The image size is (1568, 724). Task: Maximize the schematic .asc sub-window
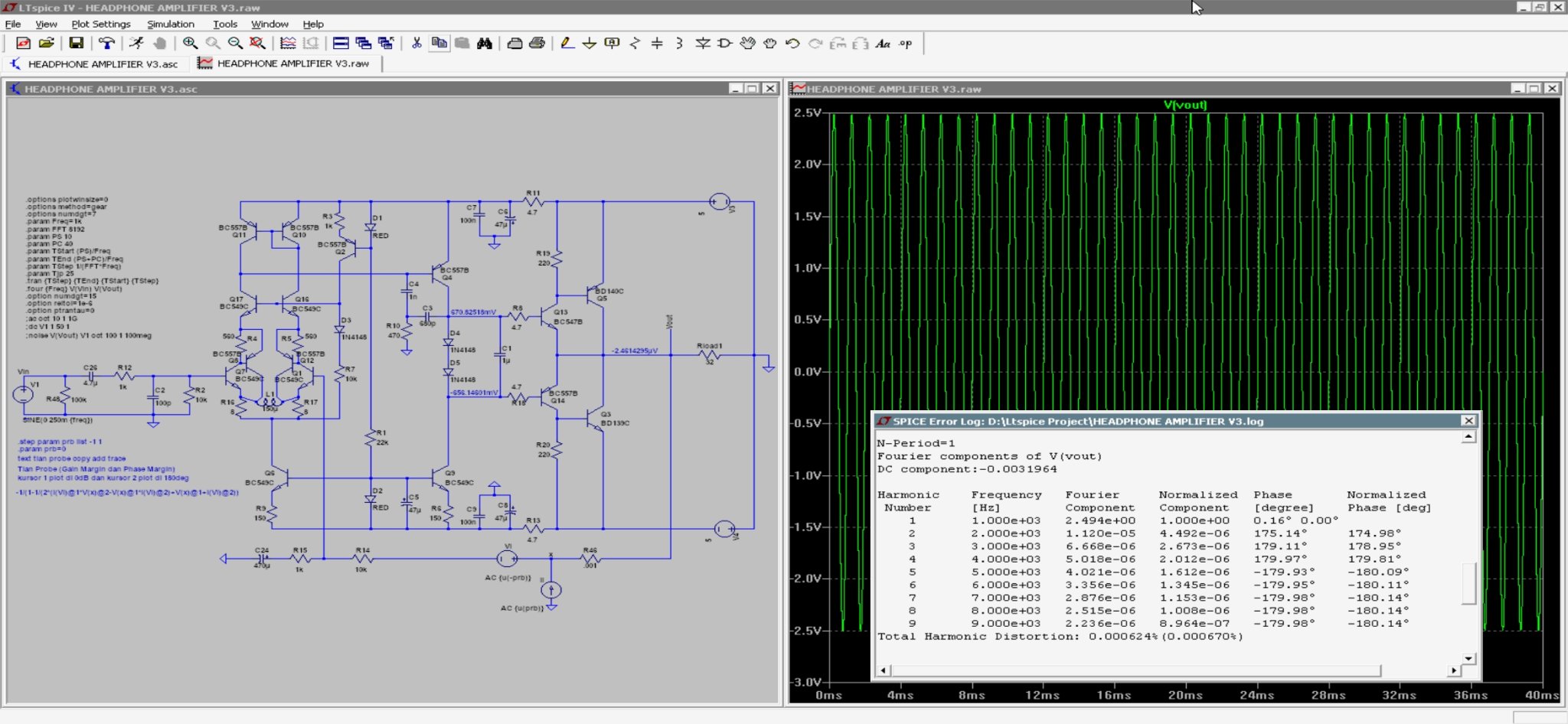[x=752, y=89]
